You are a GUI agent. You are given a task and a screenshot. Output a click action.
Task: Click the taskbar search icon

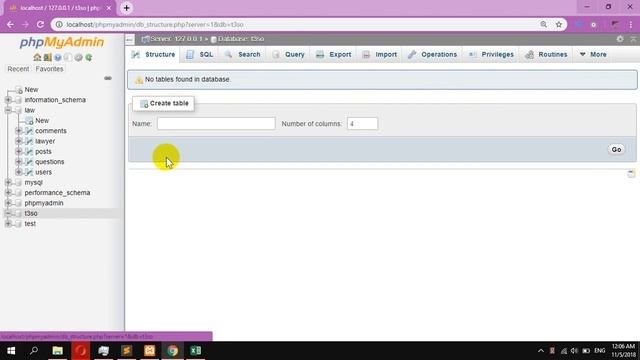pos(34,351)
